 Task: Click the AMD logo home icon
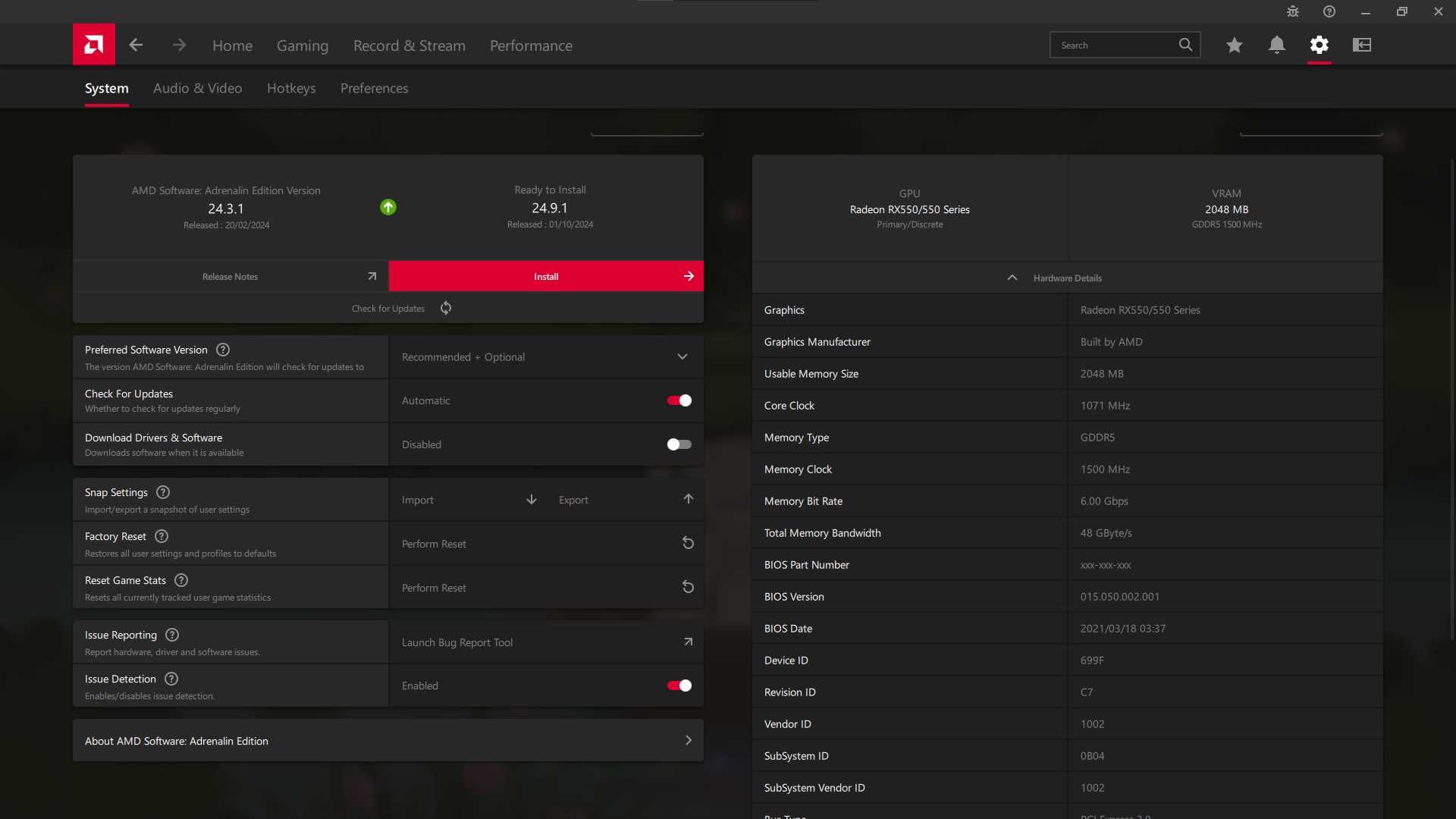click(94, 45)
